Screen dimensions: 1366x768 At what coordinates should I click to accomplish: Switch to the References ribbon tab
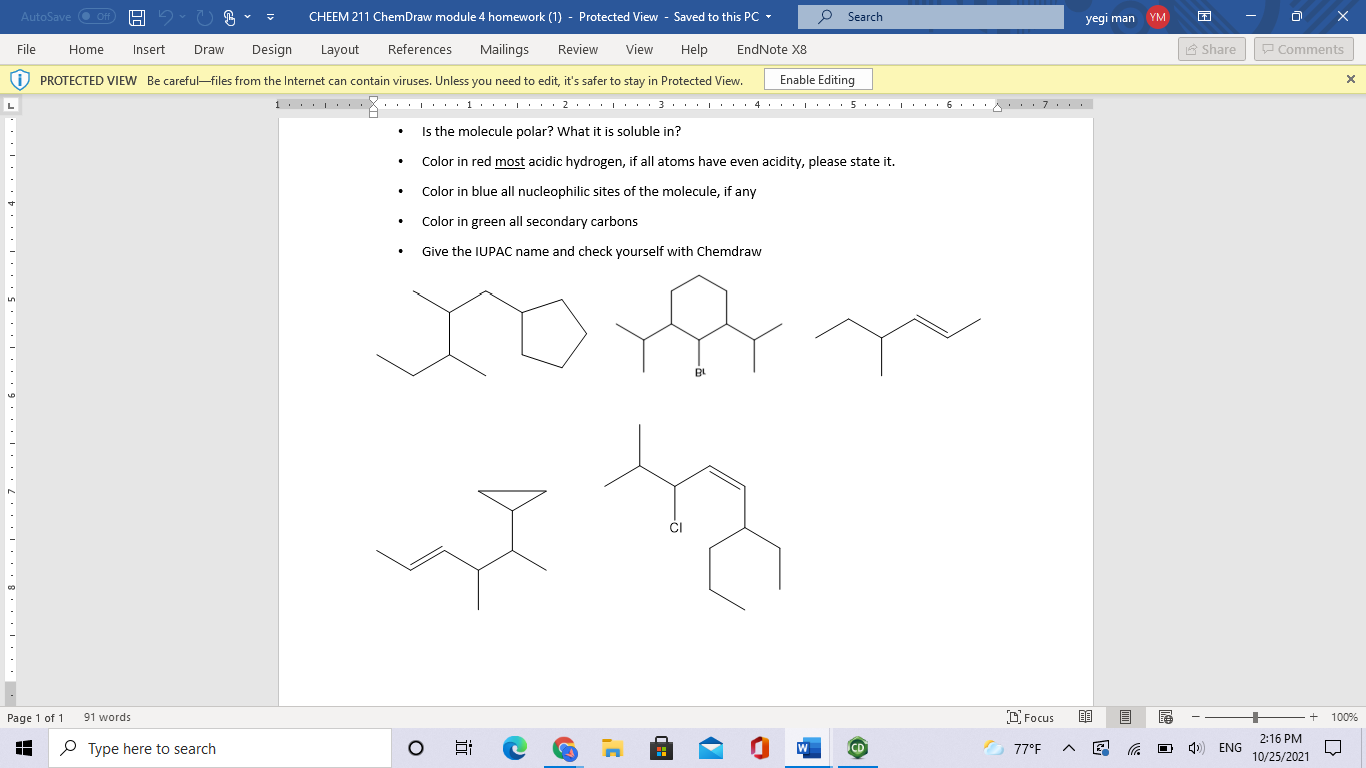pos(420,49)
